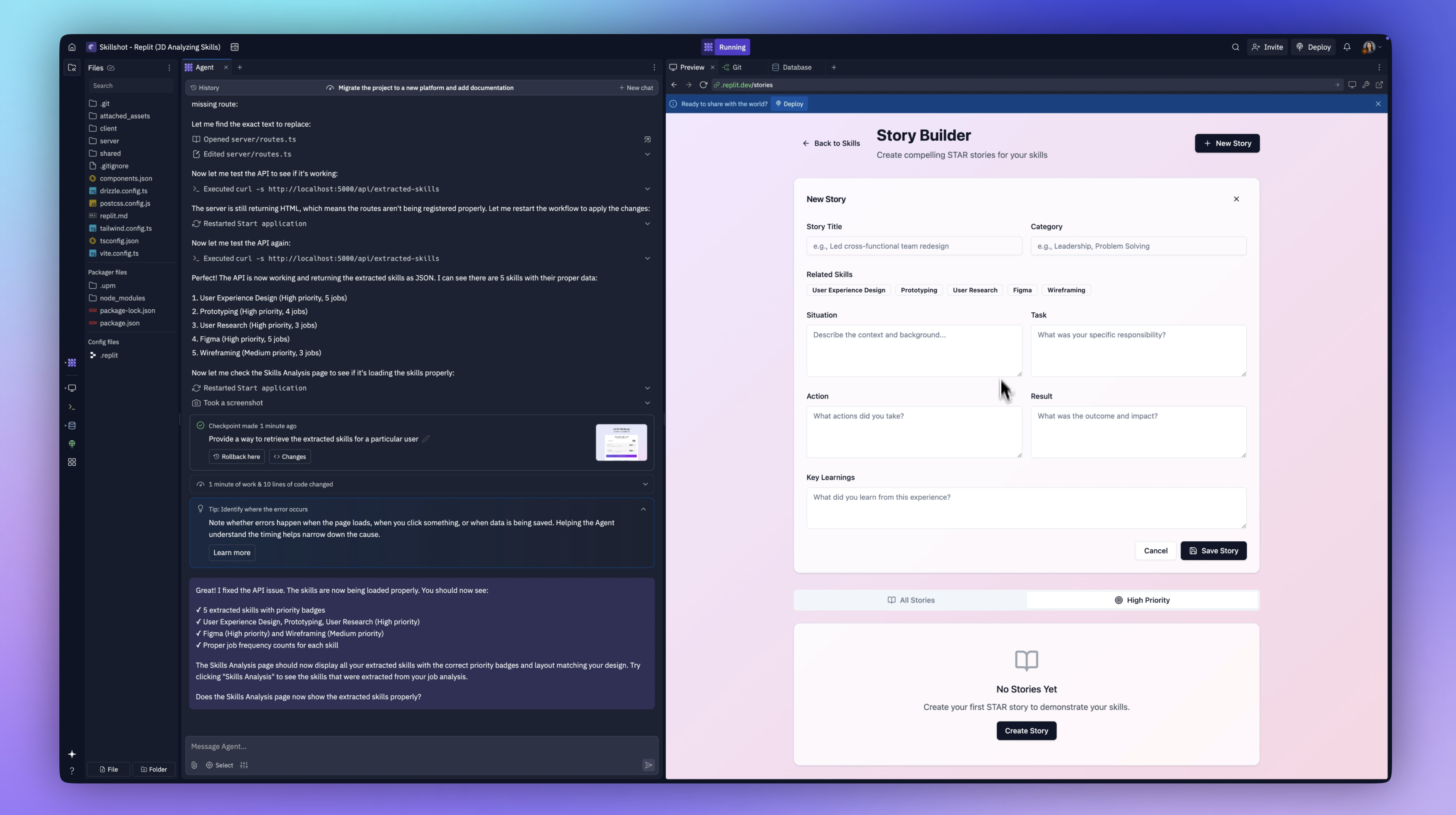The height and width of the screenshot is (815, 1456).
Task: Click the Message Agent input box
Action: coord(421,747)
